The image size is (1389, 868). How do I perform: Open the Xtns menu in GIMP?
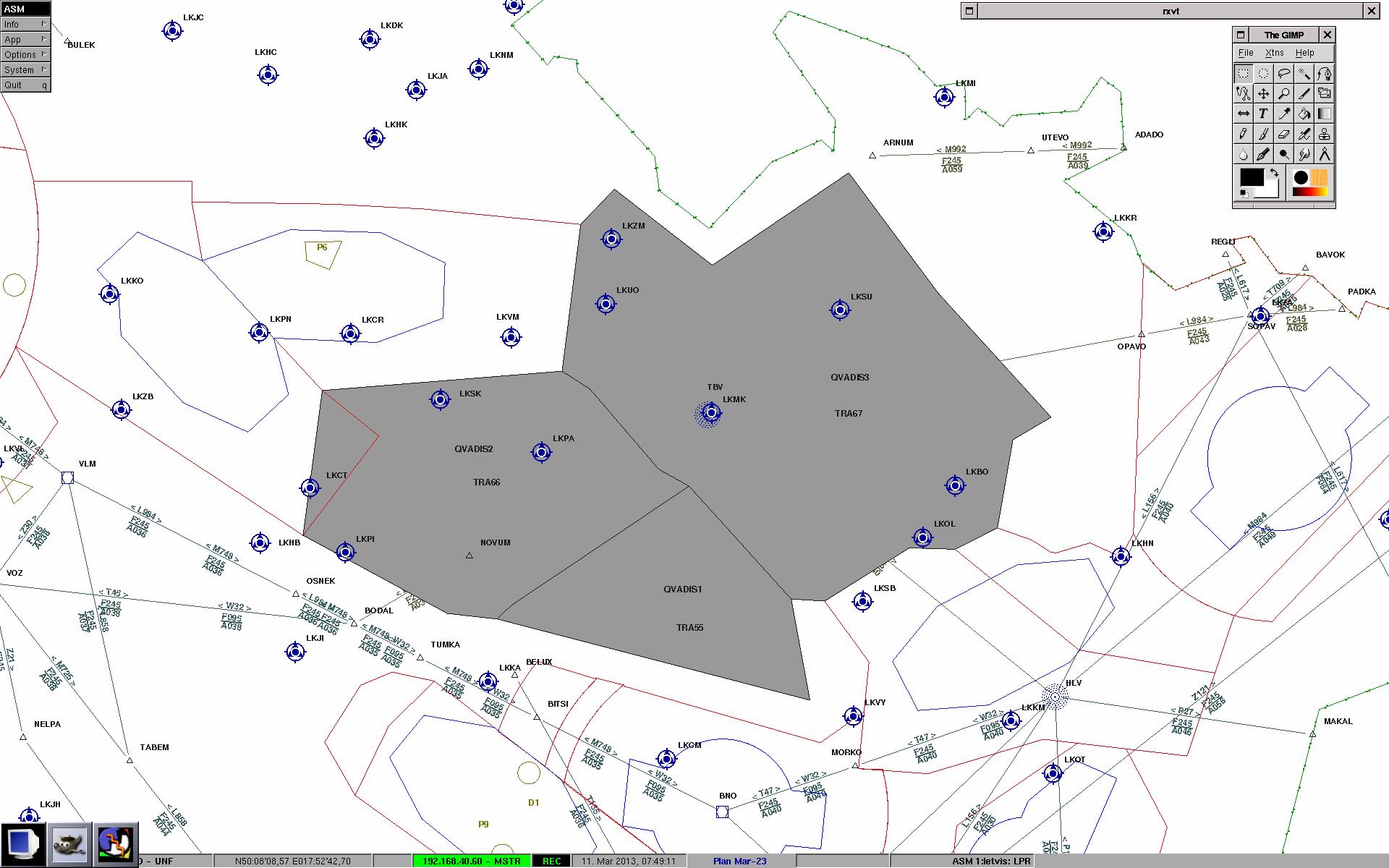1274,53
